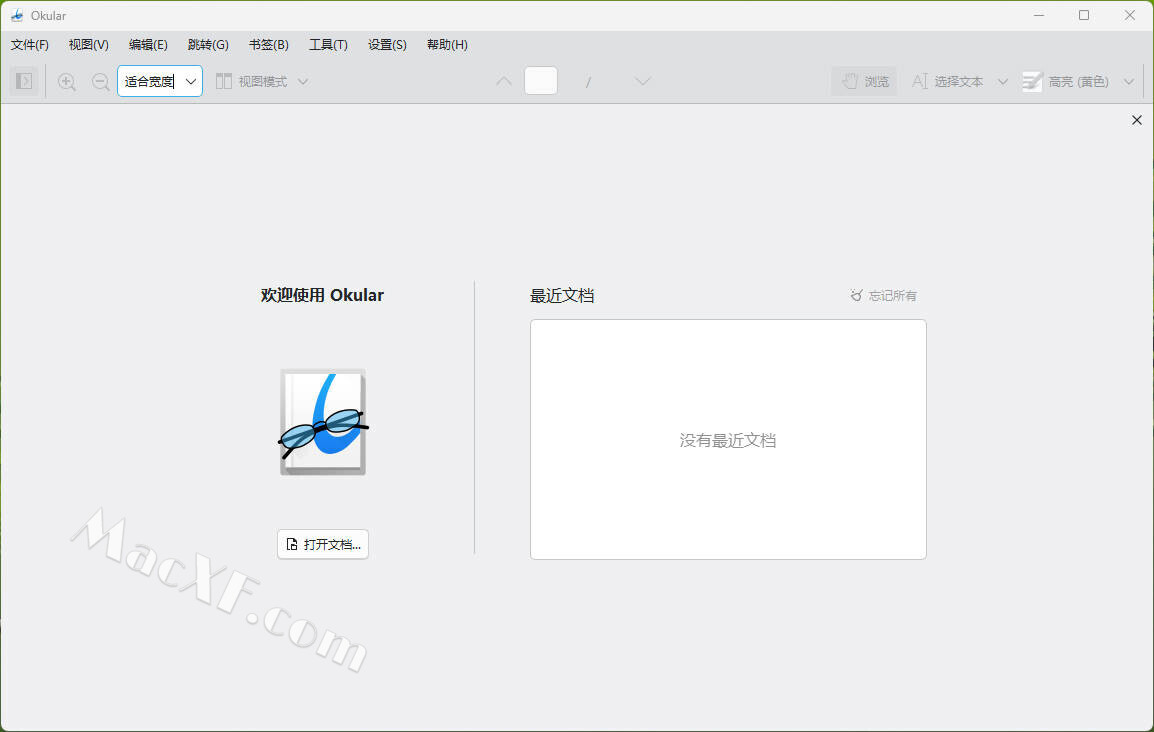Click the Okular logo with glasses
Viewport: 1154px width, 732px height.
pyautogui.click(x=323, y=422)
